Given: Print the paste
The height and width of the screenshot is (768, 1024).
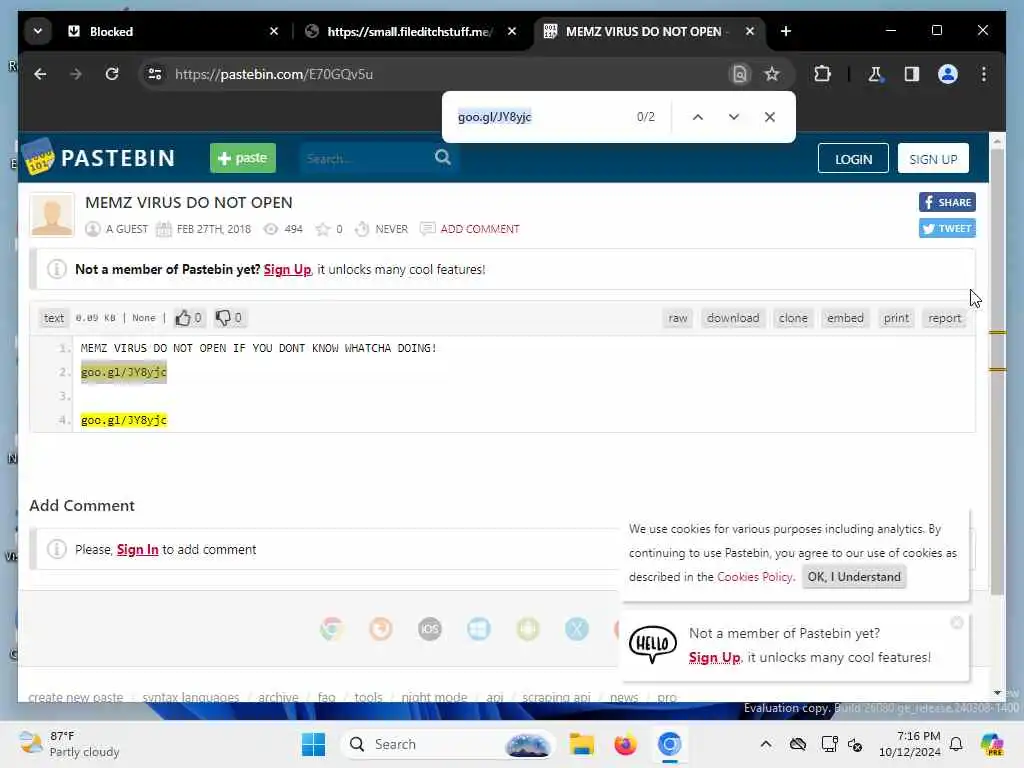Looking at the screenshot, I should tap(896, 318).
